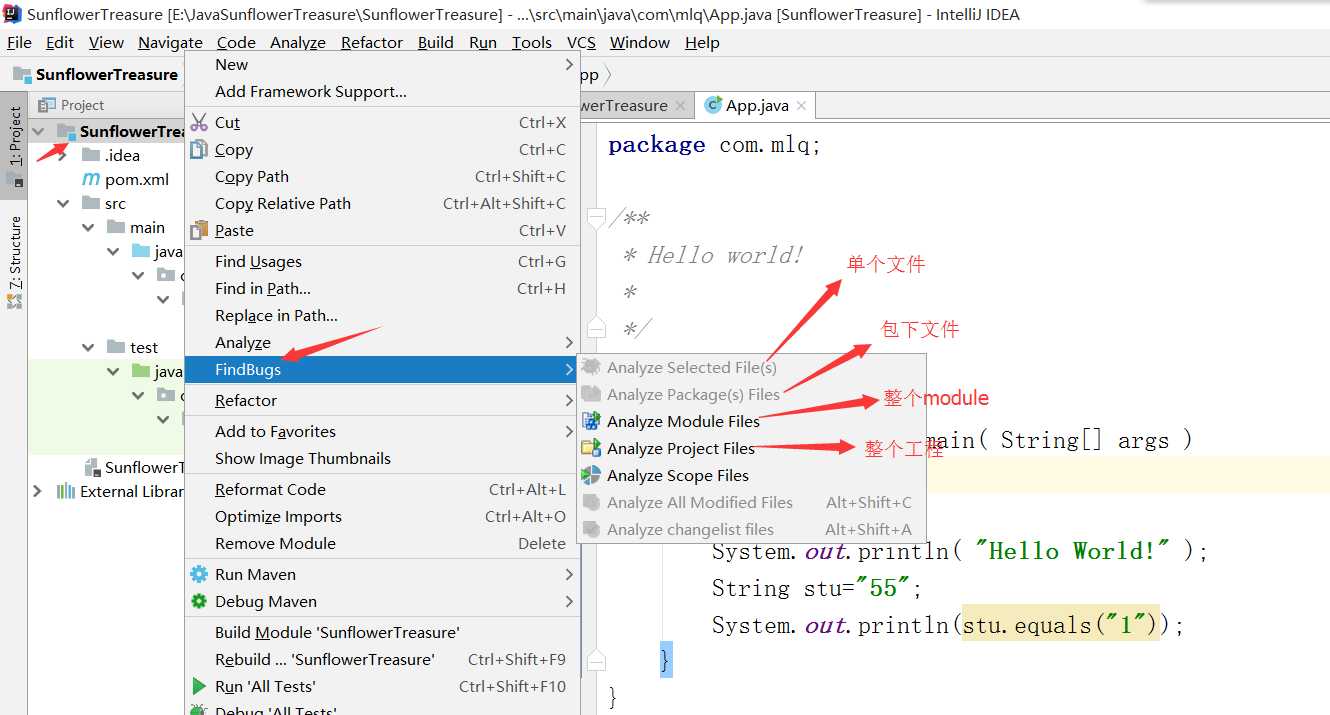Select Find Usages in context menu
Screen dimensions: 1330x715
(x=382, y=261)
